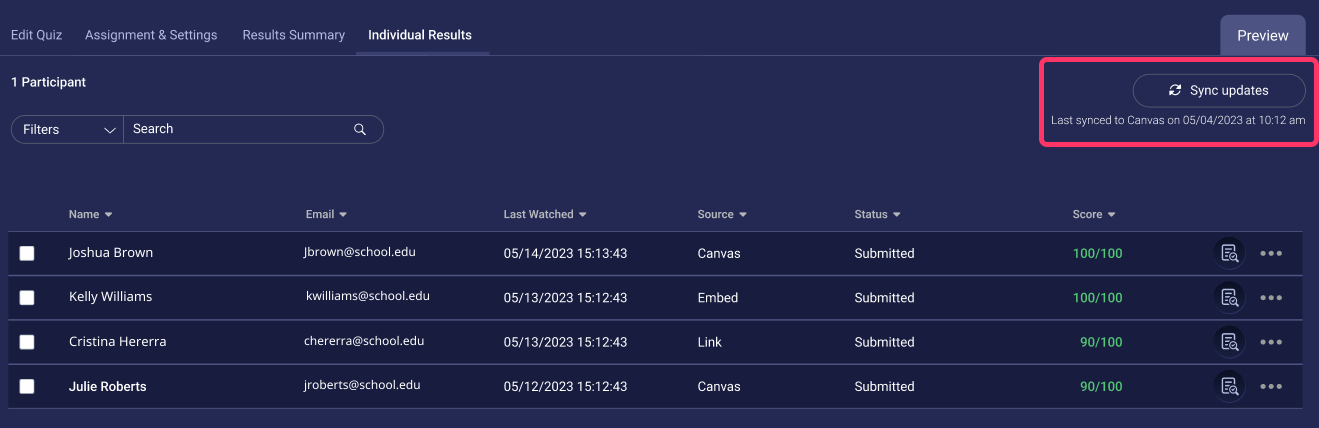This screenshot has width=1319, height=428.
Task: Open more options menu for Kelly Williams
Action: [x=1271, y=298]
